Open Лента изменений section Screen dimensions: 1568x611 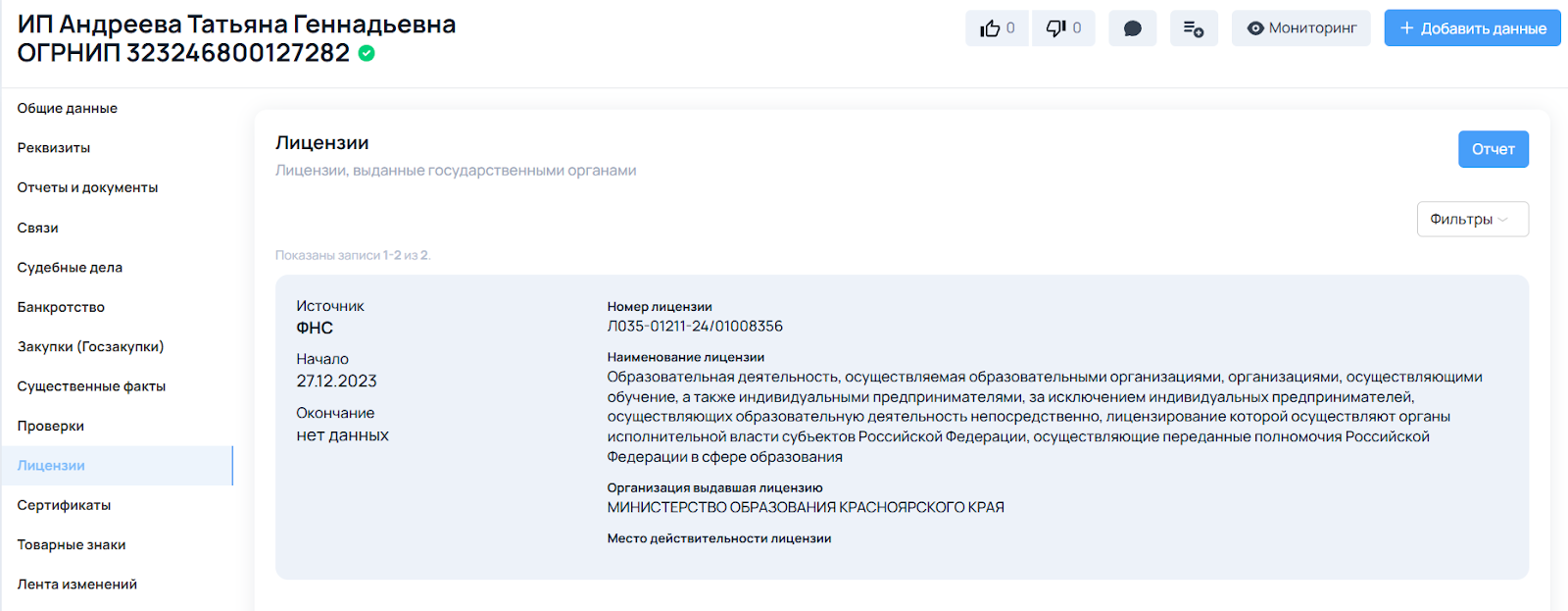77,585
